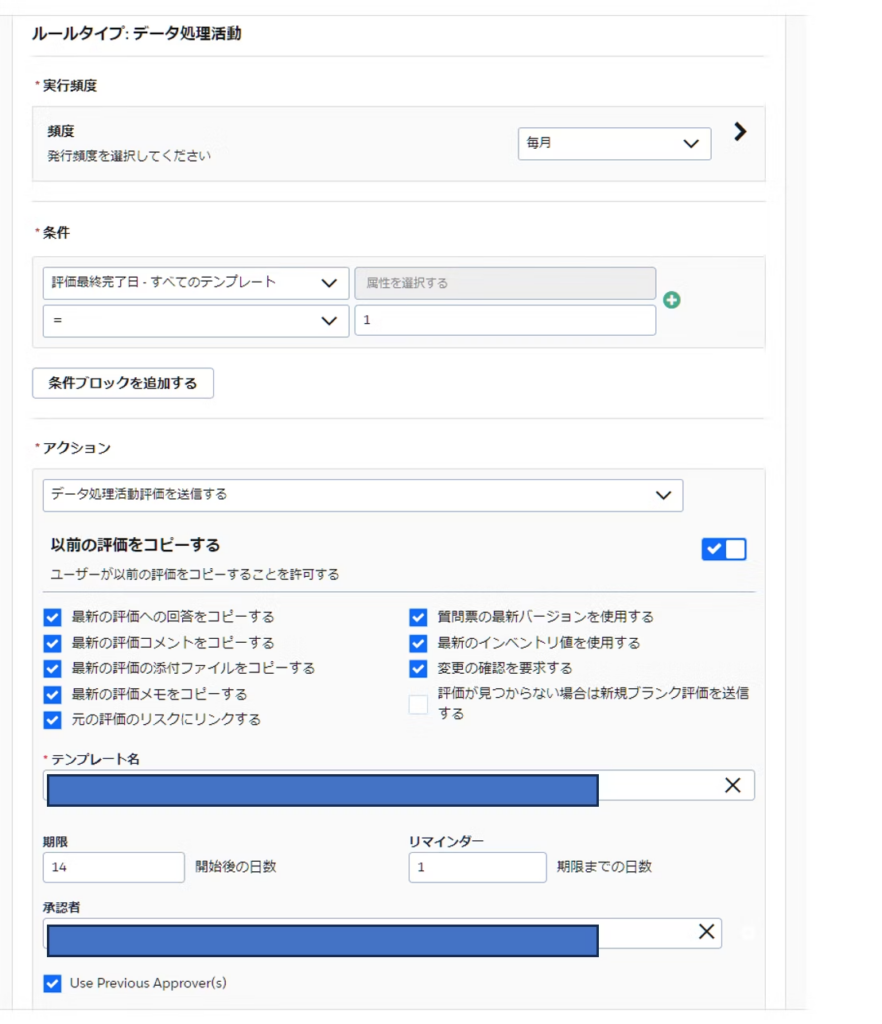Click the 条件ブロックを追加する button
Image resolution: width=882 pixels, height=1024 pixels.
coord(123,383)
